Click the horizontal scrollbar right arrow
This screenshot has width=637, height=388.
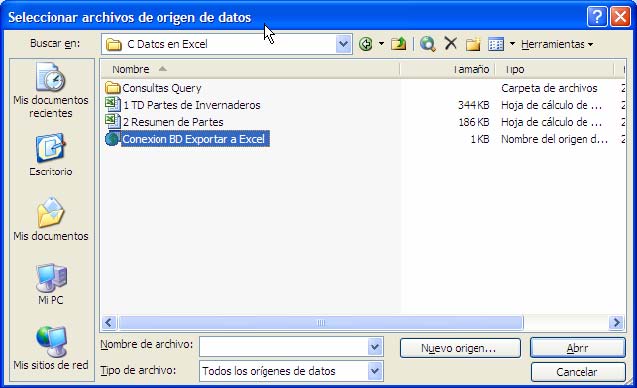coord(616,323)
